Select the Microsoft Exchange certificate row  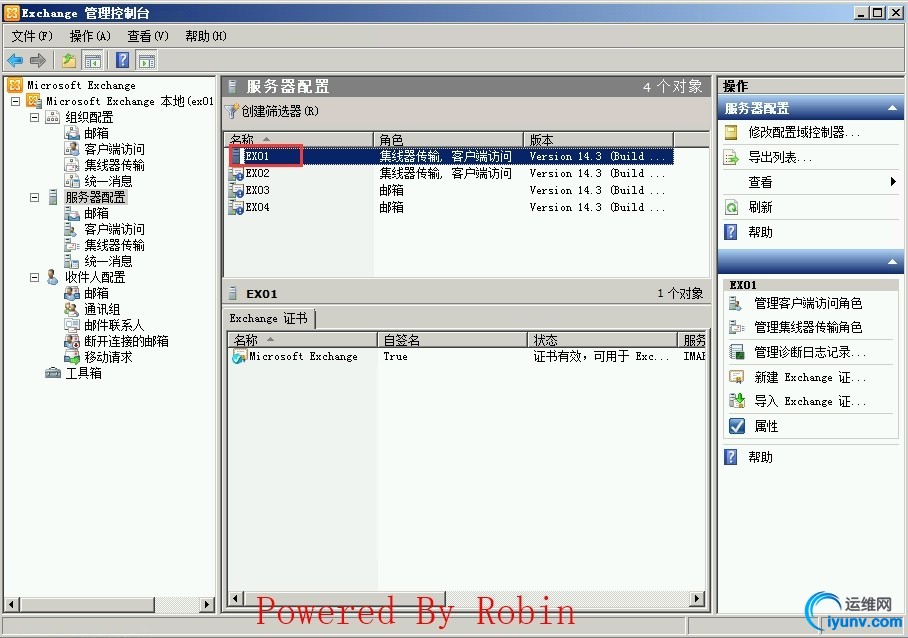click(467, 357)
